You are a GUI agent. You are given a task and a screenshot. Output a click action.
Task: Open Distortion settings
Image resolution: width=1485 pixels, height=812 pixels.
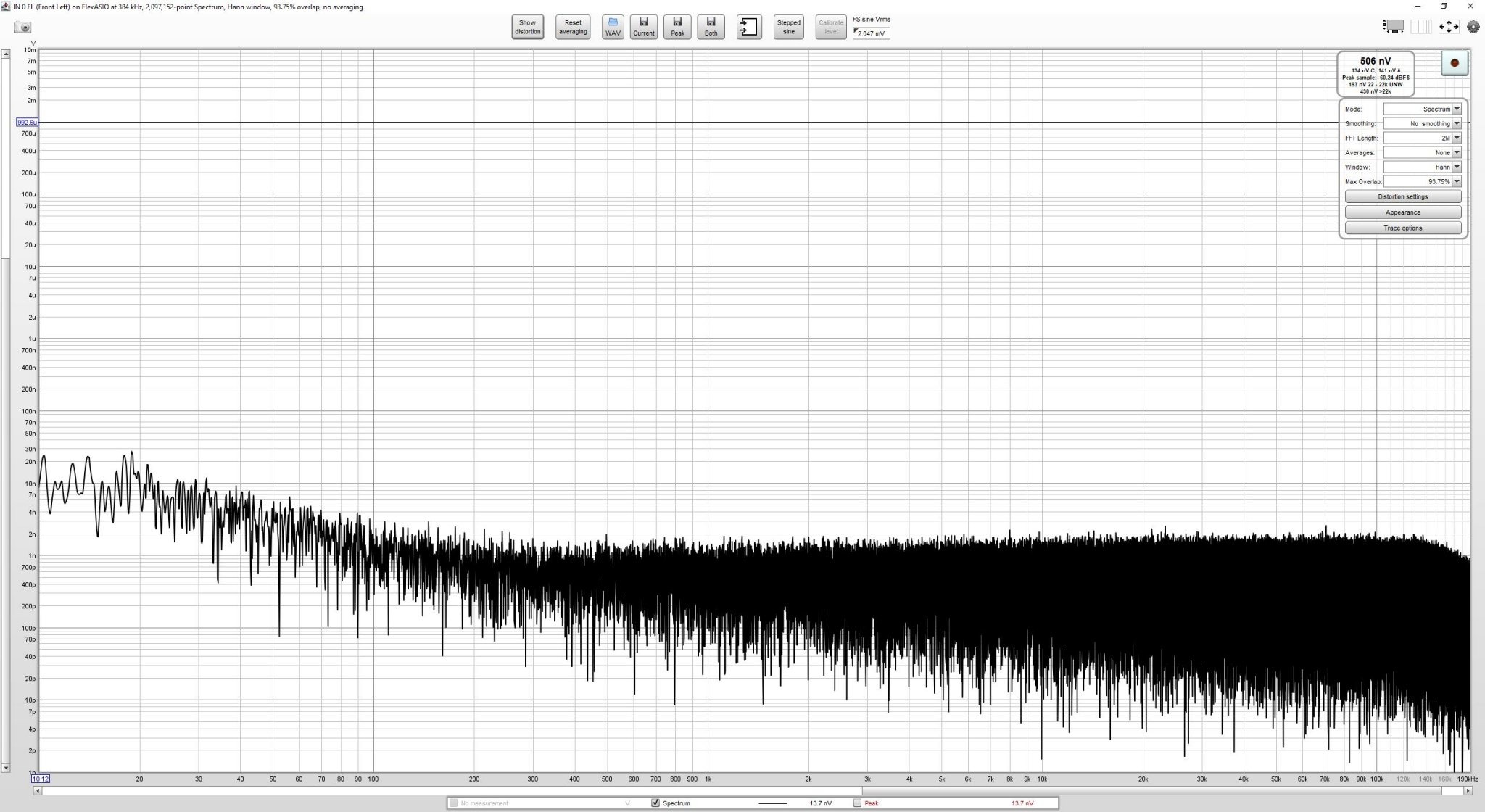pyautogui.click(x=1402, y=196)
